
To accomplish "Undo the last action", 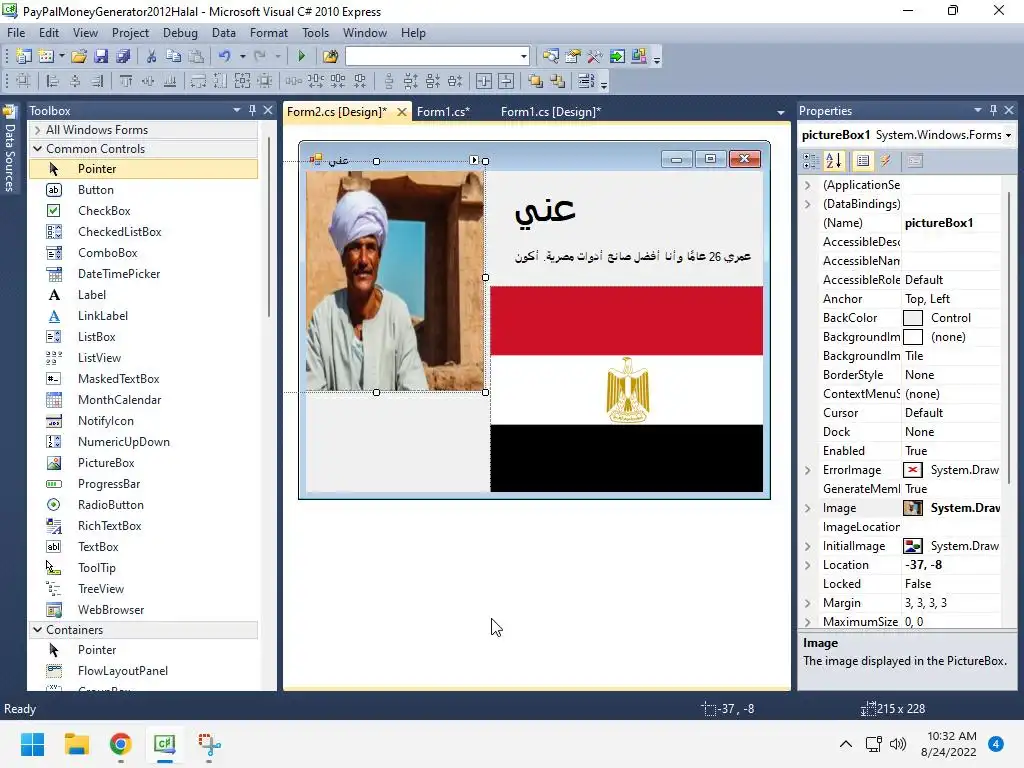I will pyautogui.click(x=225, y=56).
